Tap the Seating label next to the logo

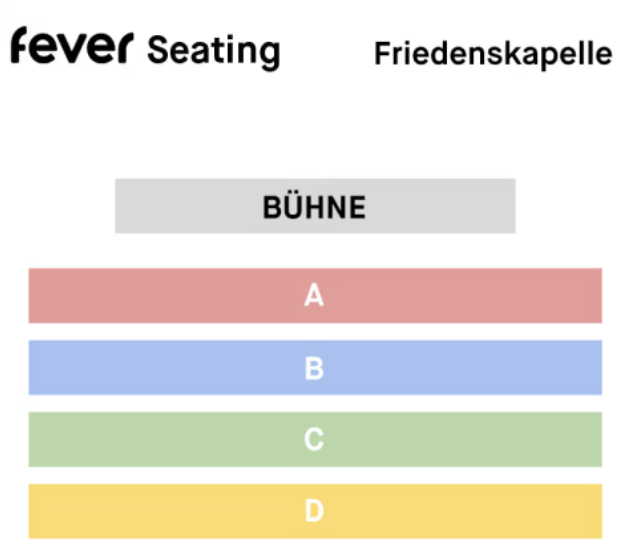[214, 52]
